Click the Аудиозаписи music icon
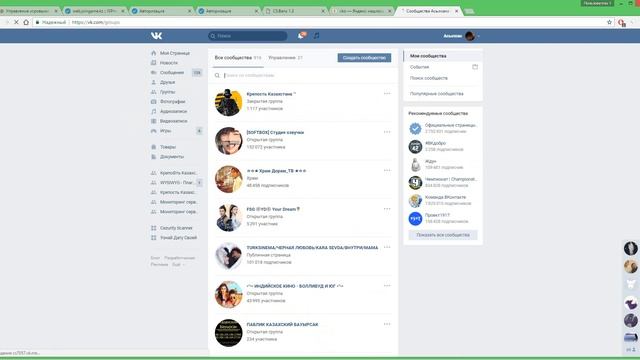Image resolution: width=640 pixels, height=360 pixels. [x=153, y=111]
